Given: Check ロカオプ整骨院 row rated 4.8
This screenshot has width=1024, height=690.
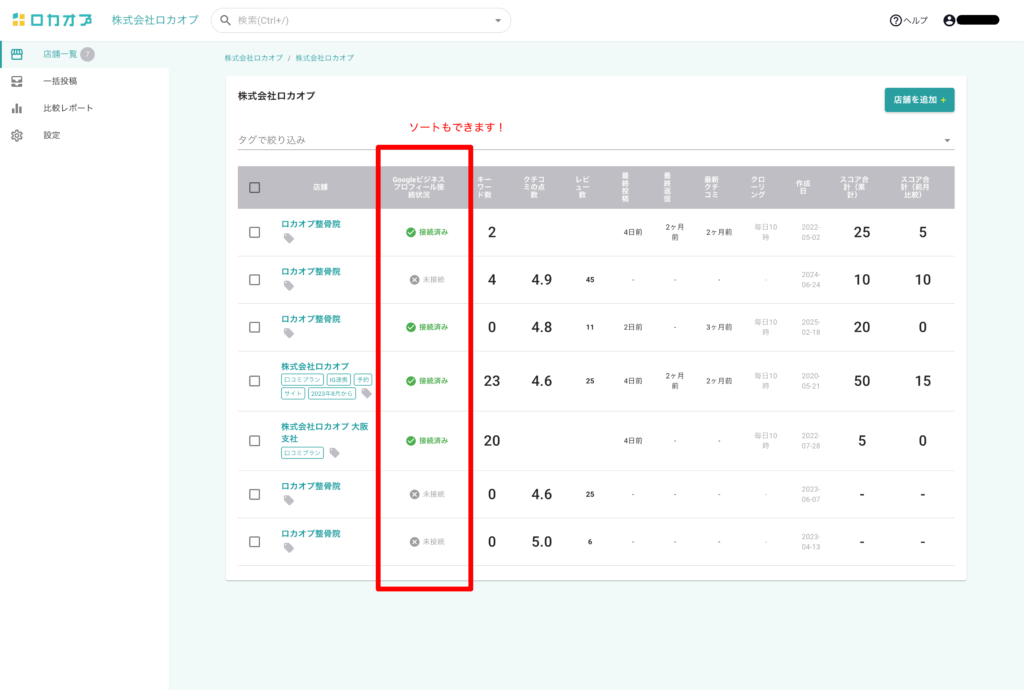Looking at the screenshot, I should tap(255, 327).
